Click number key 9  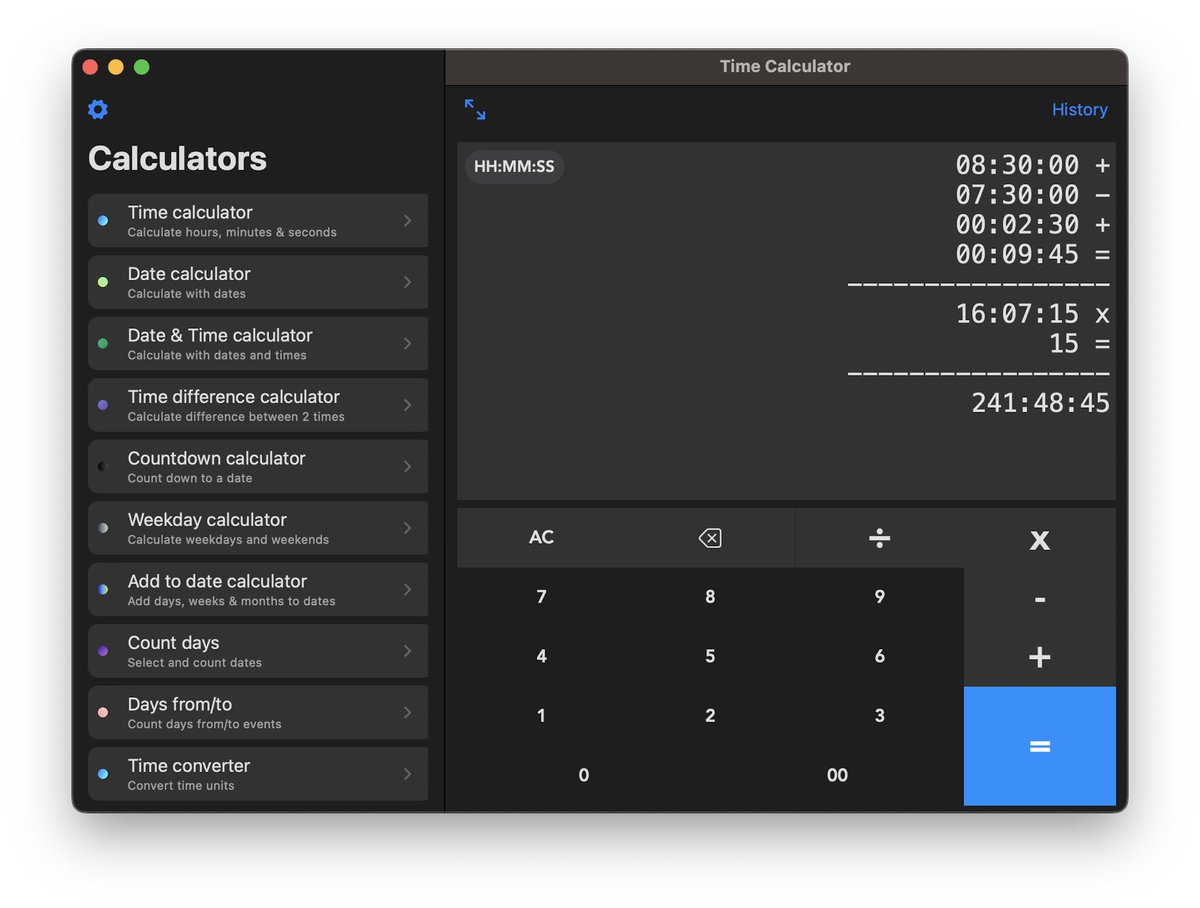tap(879, 597)
